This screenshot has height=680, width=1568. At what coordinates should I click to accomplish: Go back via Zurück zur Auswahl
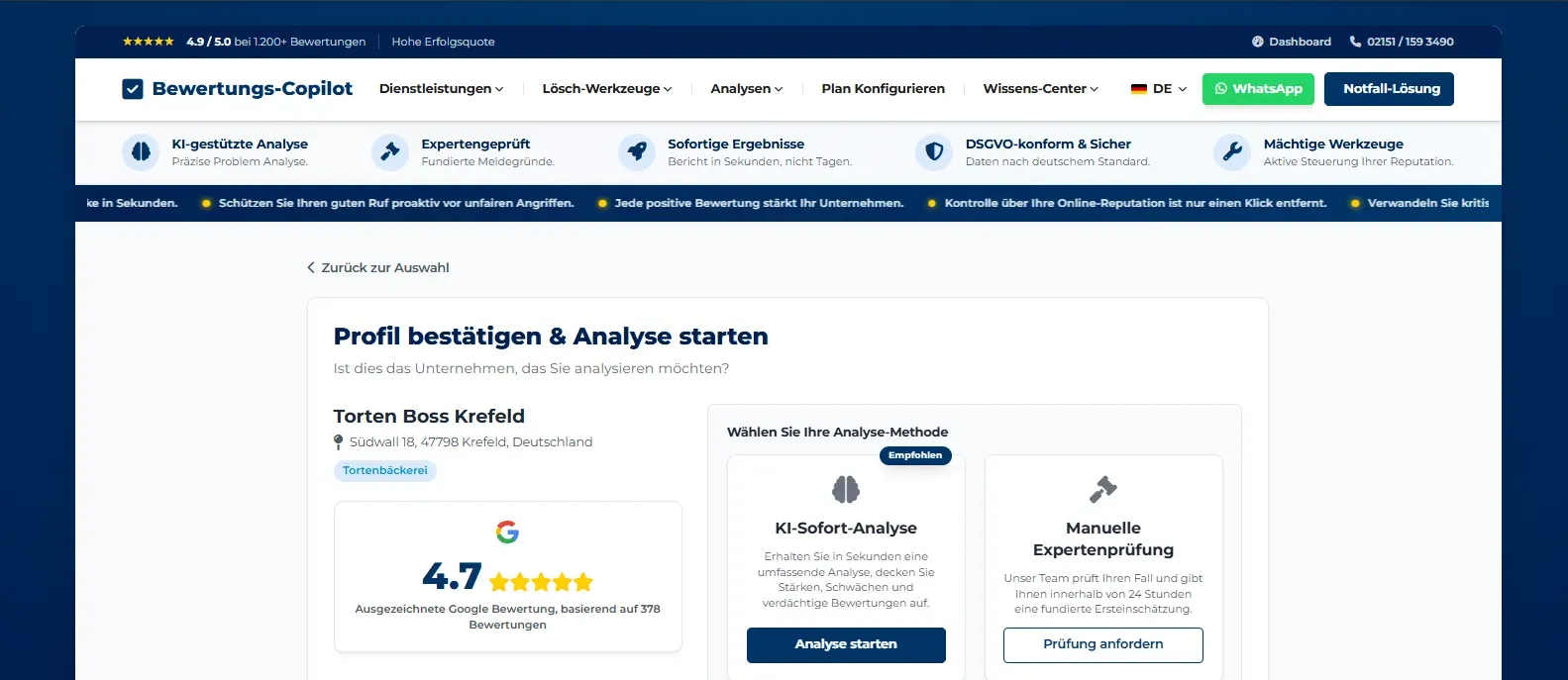tap(377, 268)
